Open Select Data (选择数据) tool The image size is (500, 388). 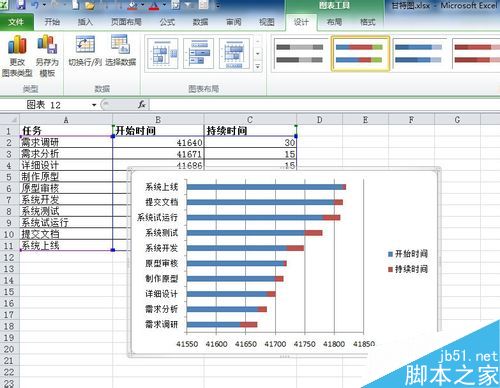[120, 52]
